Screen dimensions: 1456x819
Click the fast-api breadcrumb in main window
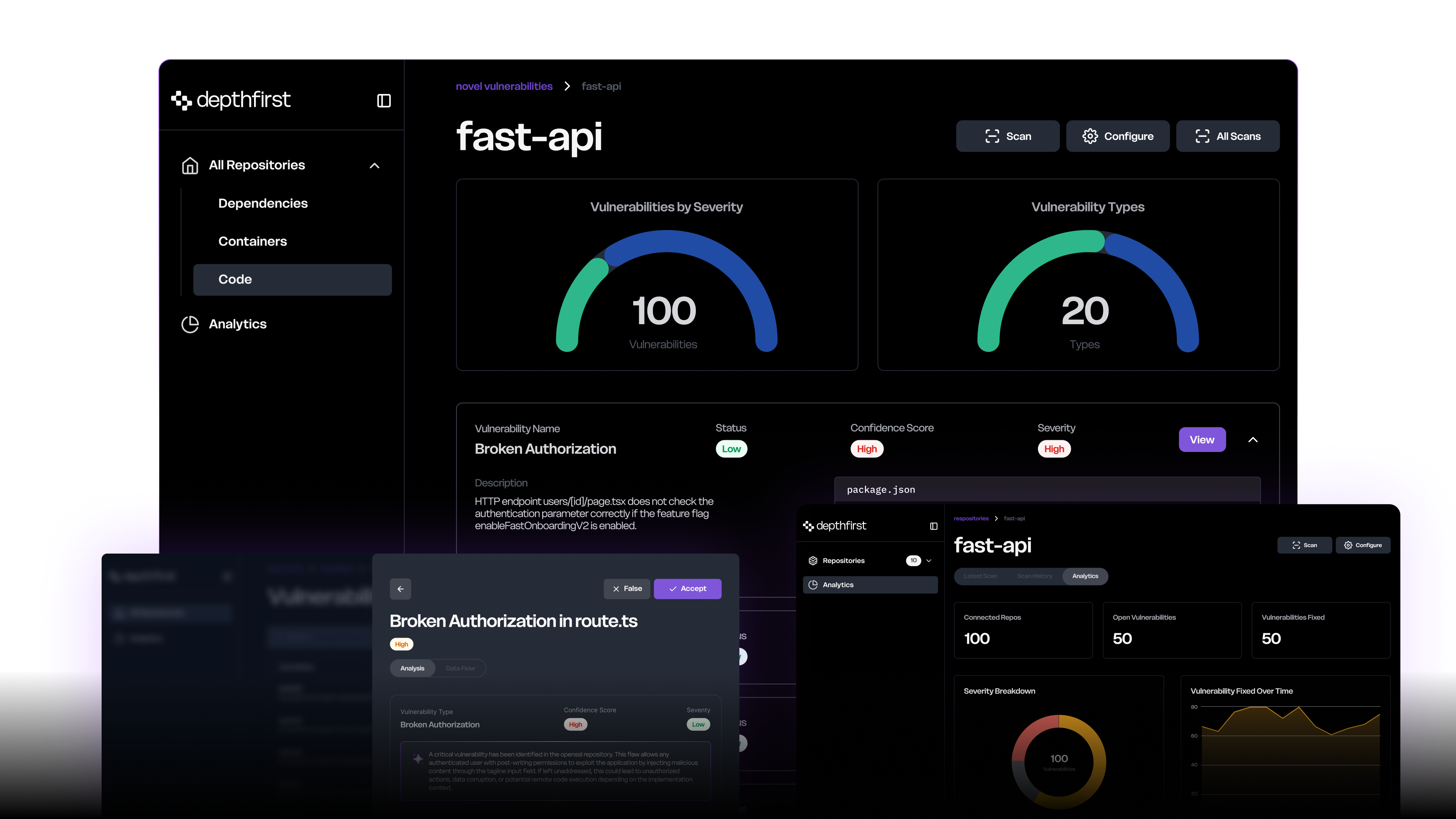pos(601,86)
